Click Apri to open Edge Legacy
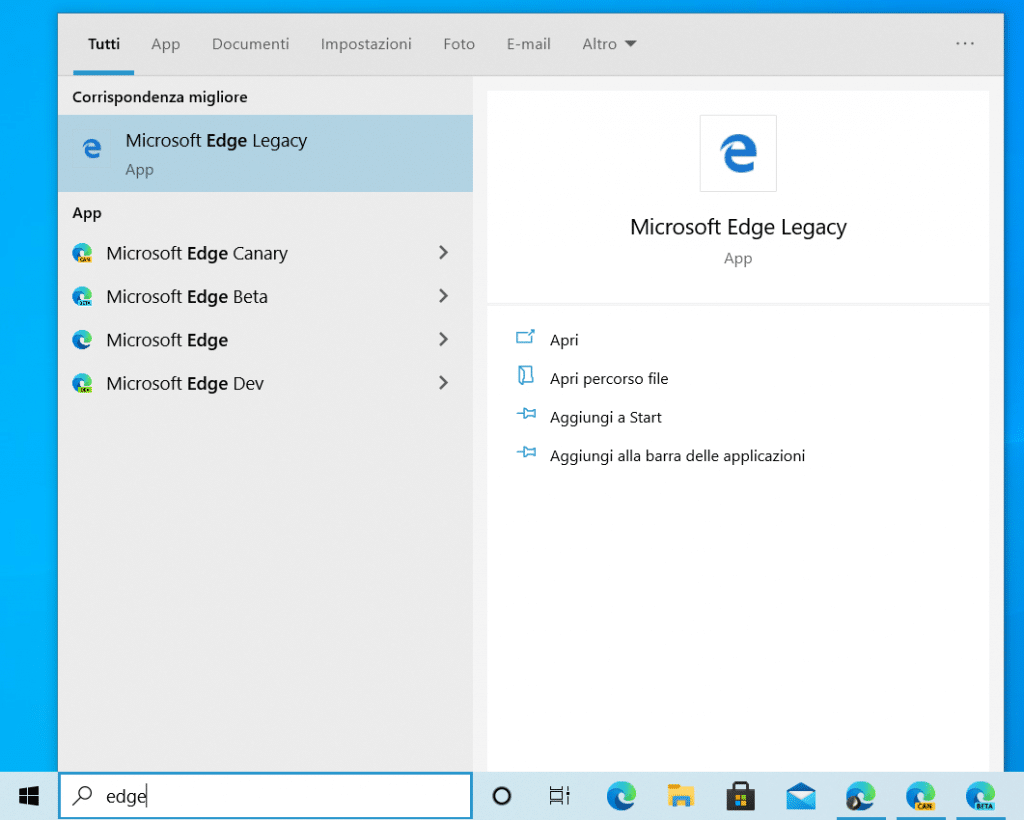 [564, 340]
